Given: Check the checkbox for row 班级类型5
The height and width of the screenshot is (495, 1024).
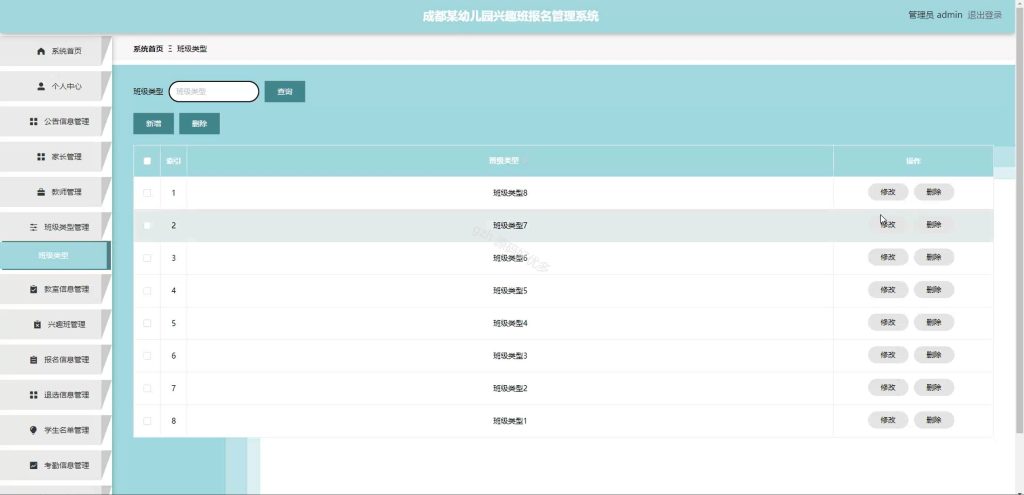Looking at the screenshot, I should pos(147,291).
